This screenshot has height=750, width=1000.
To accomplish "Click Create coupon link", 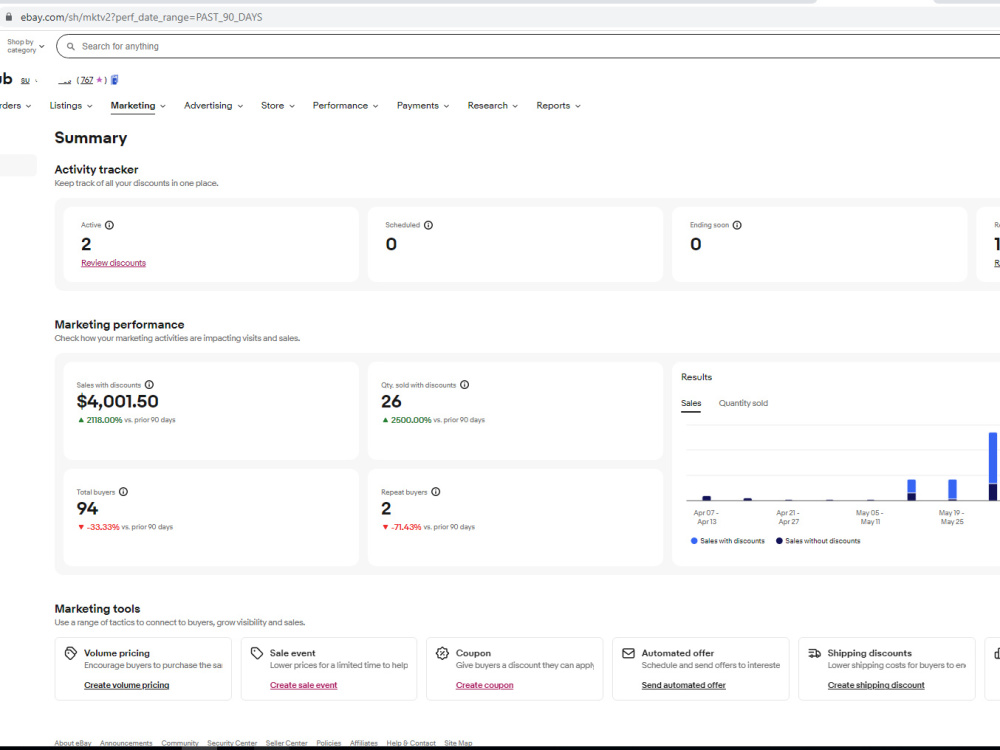I will click(485, 685).
